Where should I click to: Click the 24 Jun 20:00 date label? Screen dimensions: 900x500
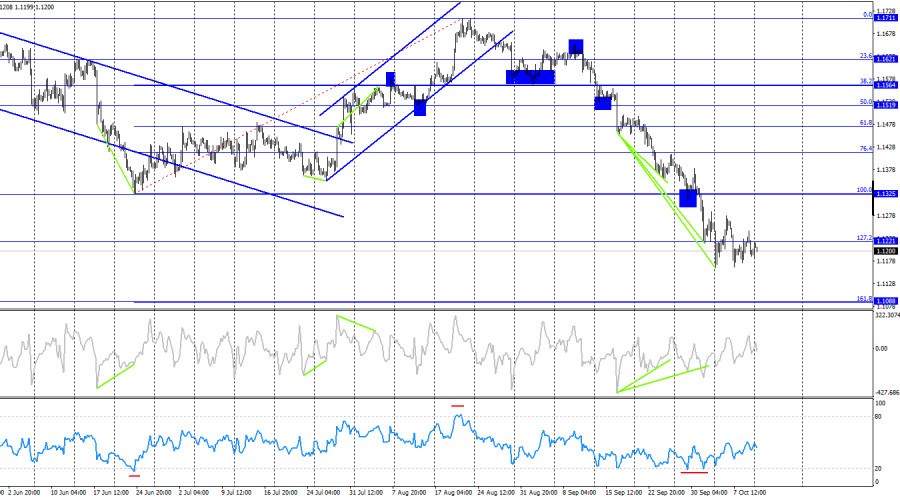[x=153, y=493]
